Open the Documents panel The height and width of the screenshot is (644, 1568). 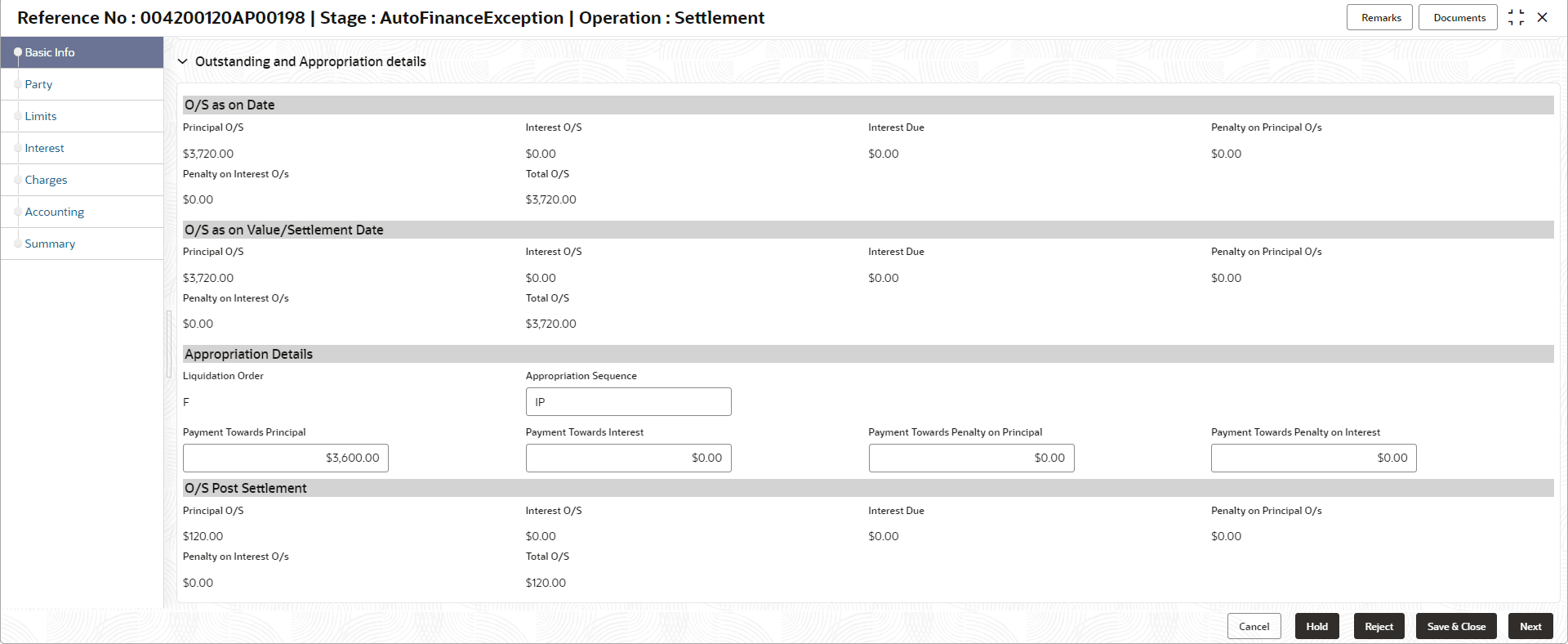click(1459, 18)
